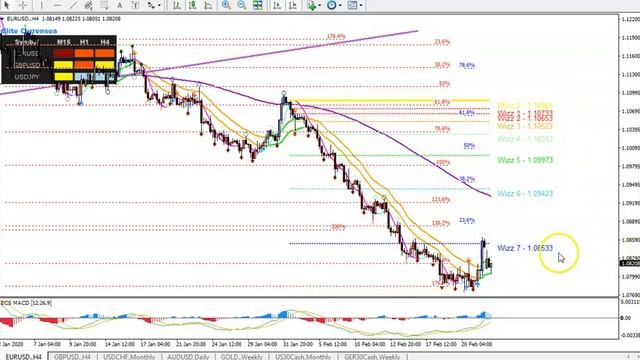Click the MACD [12,26,9] indicator label

(x=26, y=303)
